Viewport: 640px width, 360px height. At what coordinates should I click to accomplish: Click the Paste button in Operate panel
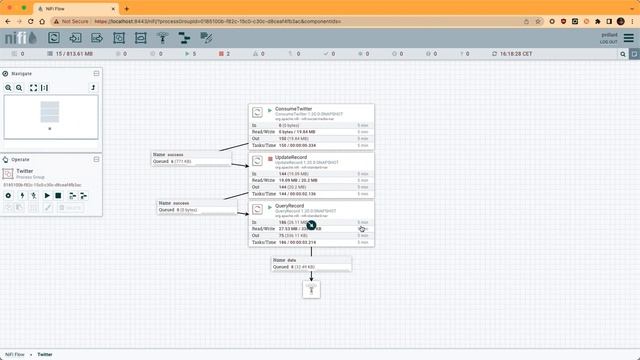(19, 208)
